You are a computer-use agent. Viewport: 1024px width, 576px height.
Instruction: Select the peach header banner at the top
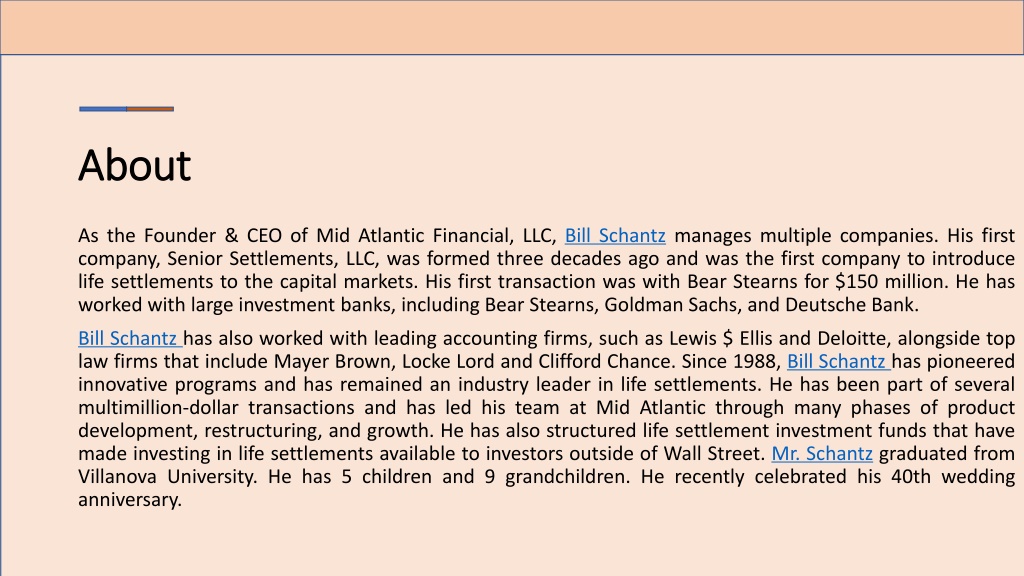512,27
